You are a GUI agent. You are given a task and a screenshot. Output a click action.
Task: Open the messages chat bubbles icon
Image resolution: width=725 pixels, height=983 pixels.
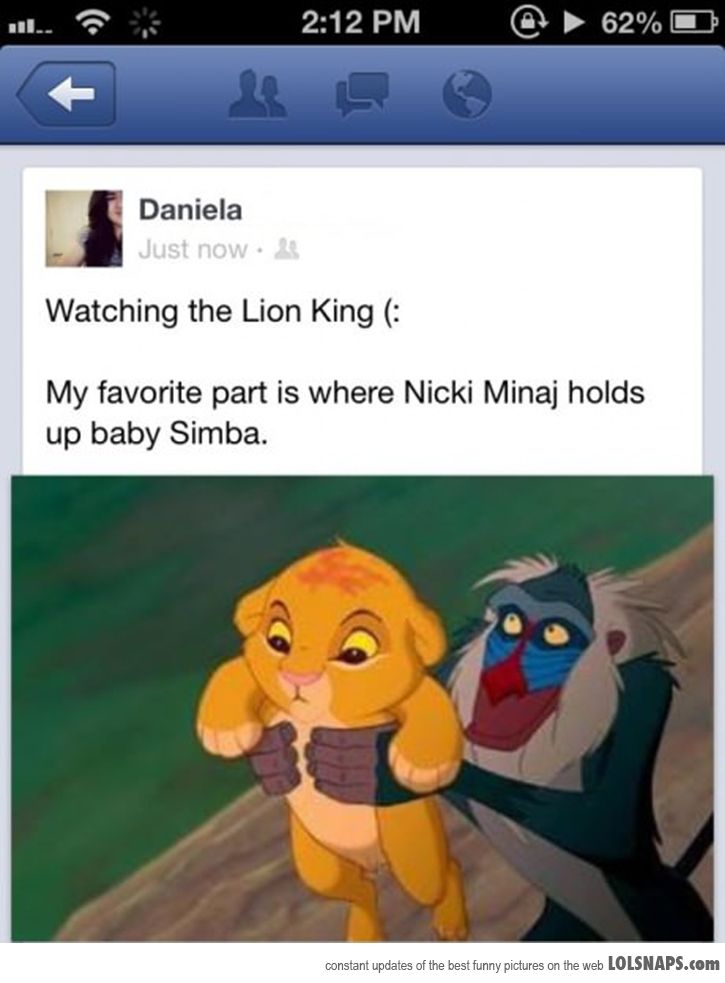click(362, 94)
